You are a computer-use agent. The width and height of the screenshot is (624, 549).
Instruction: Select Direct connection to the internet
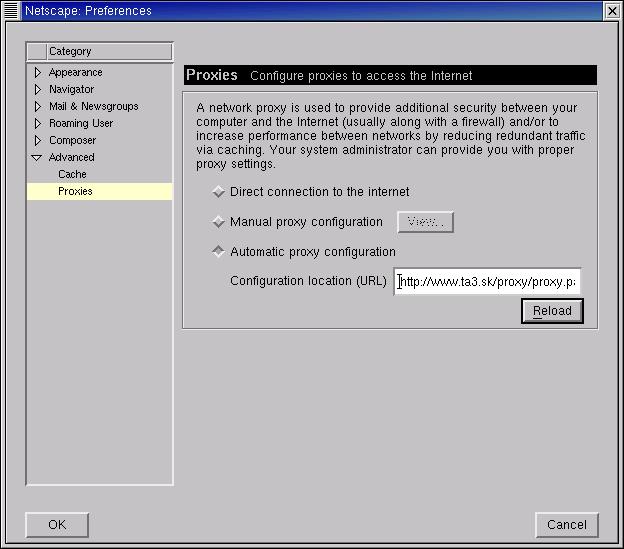(218, 192)
